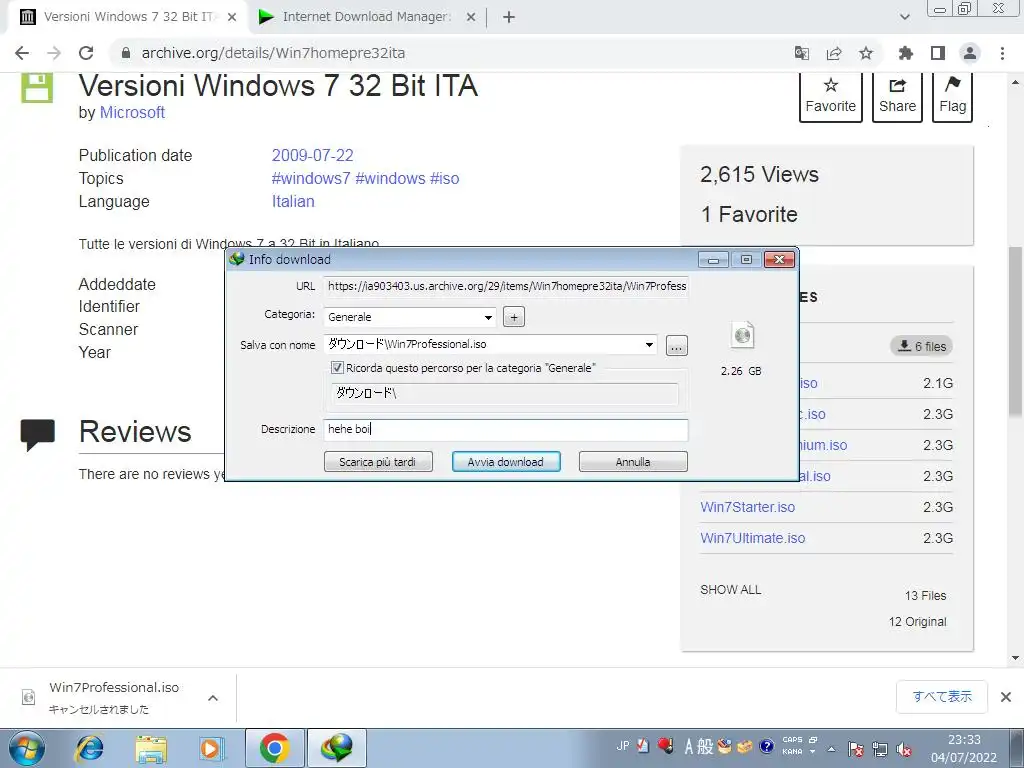Click SHOW ALL files

click(731, 590)
